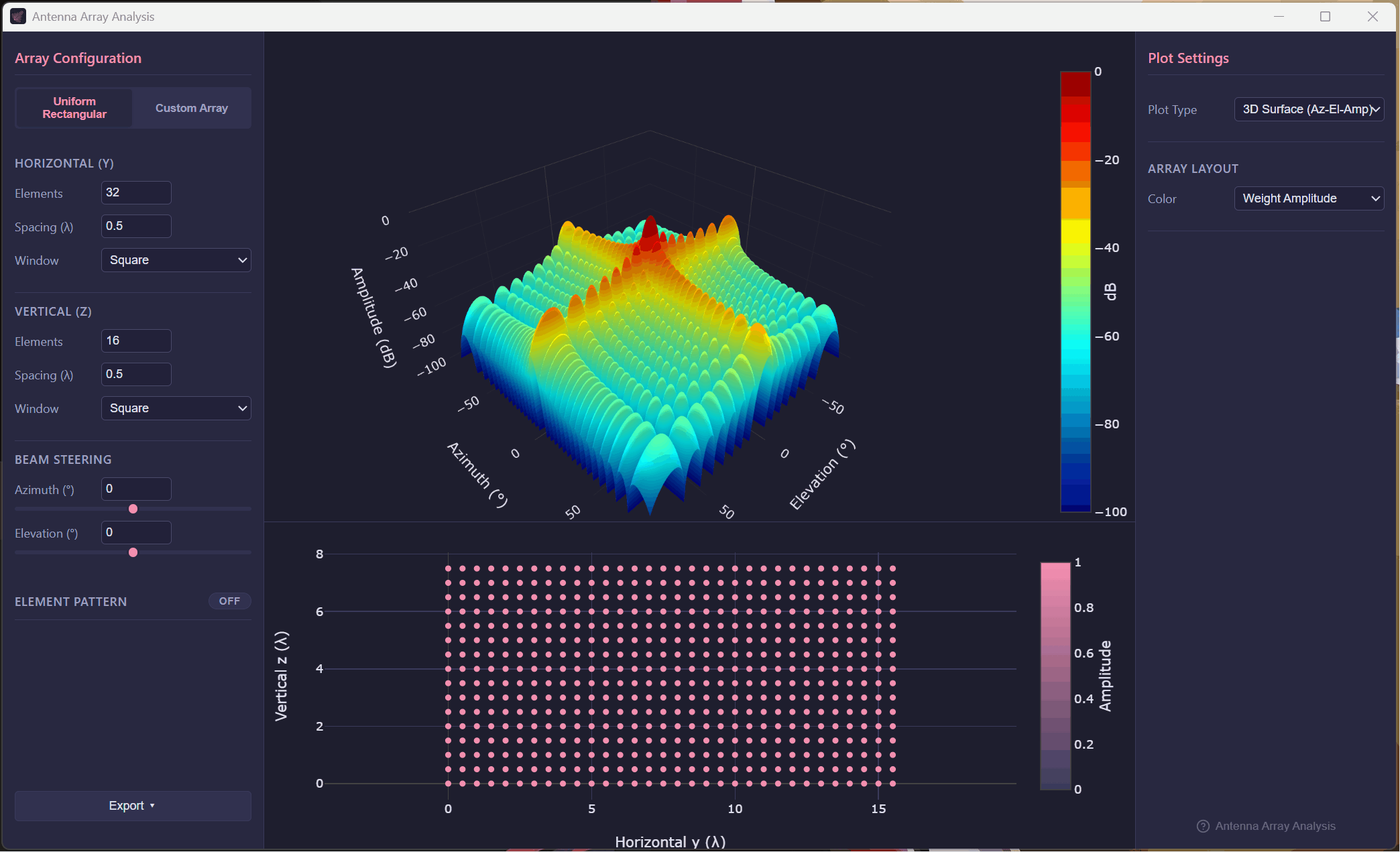Viewport: 1400px width, 852px height.
Task: Open the Export menu button
Action: [133, 806]
